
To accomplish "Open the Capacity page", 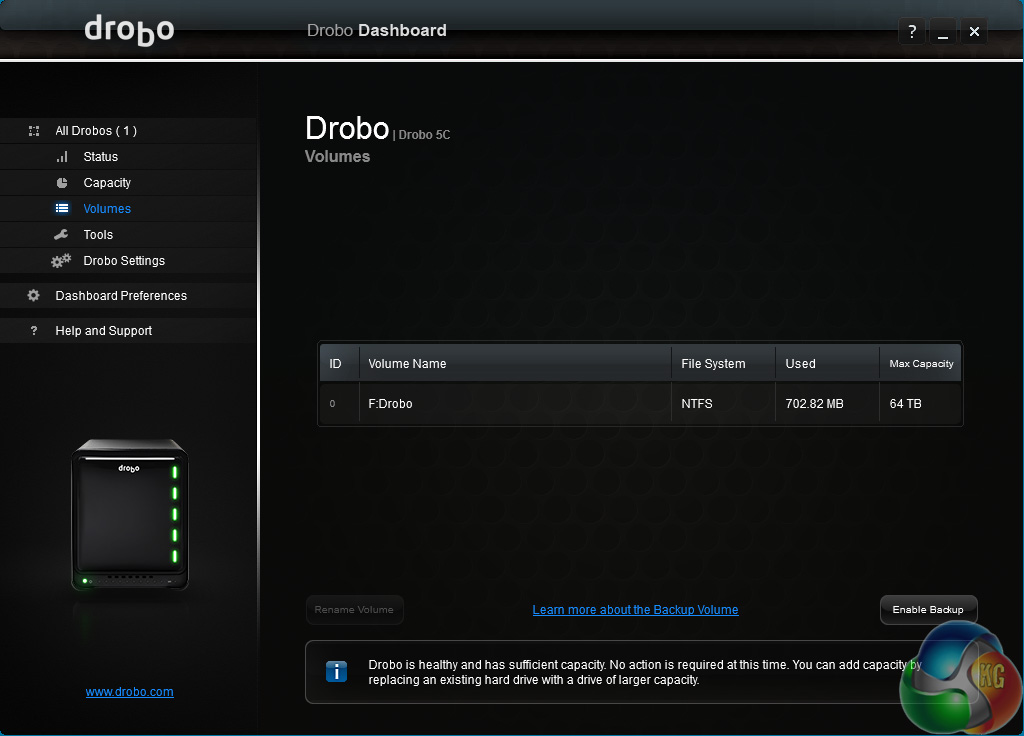I will (x=129, y=183).
